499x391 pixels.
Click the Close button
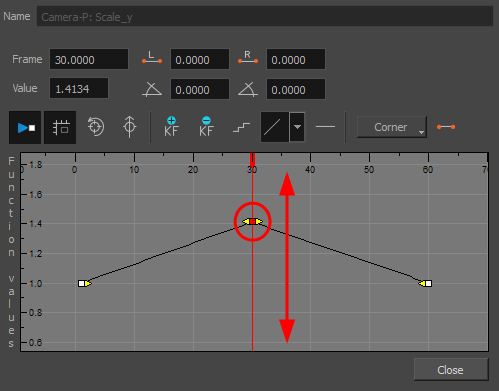coord(451,369)
